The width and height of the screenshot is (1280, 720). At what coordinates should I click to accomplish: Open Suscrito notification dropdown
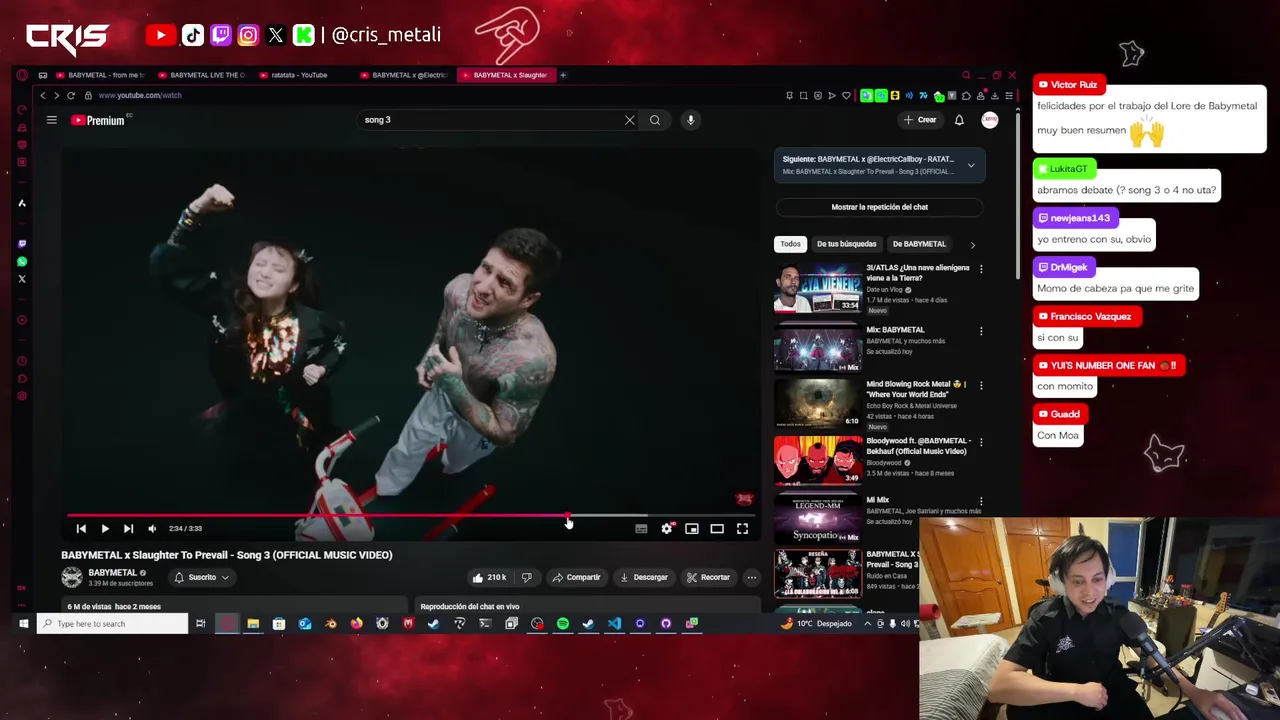tap(202, 577)
